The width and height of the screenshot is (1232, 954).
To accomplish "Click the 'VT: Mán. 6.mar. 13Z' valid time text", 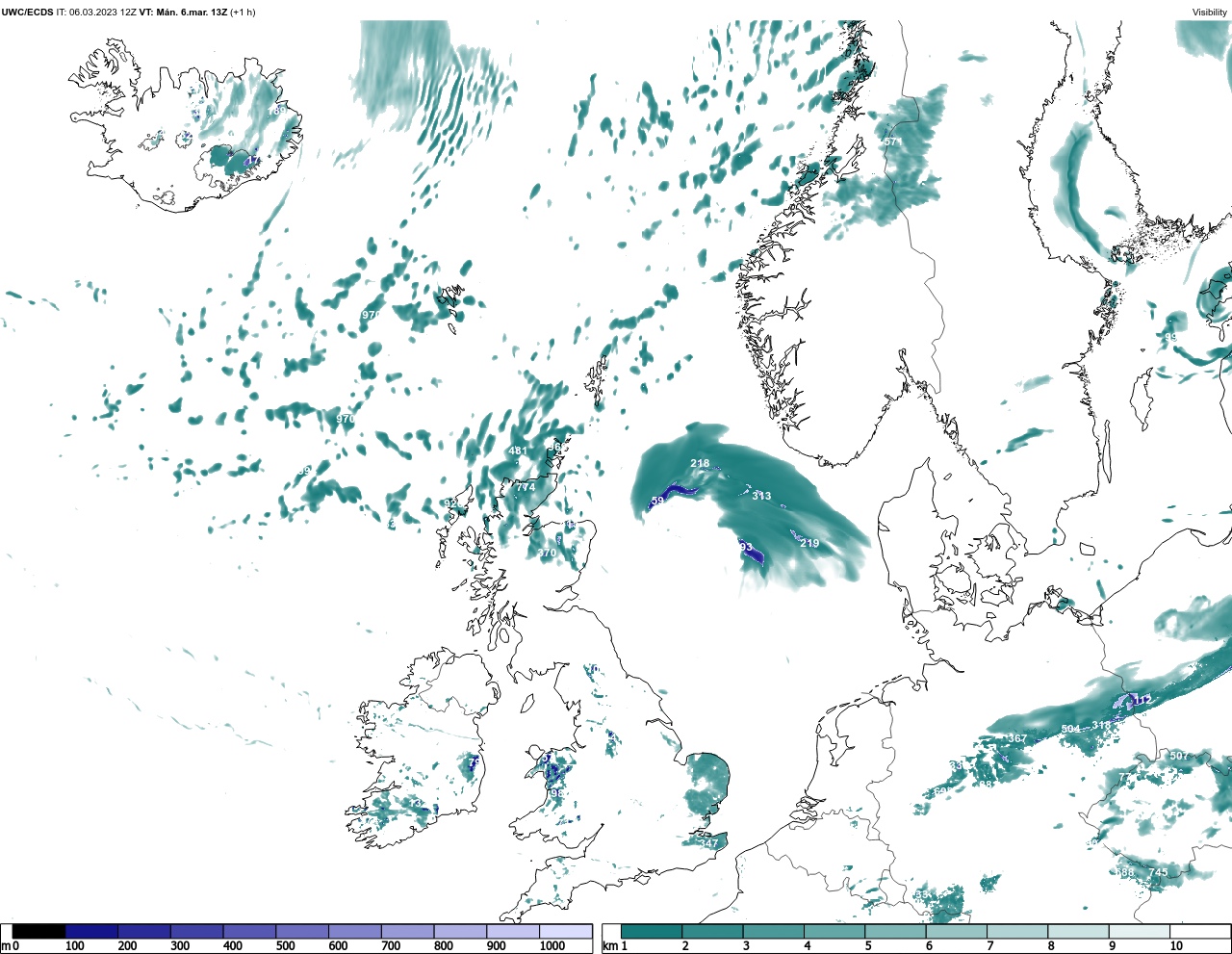I will 183,13.
